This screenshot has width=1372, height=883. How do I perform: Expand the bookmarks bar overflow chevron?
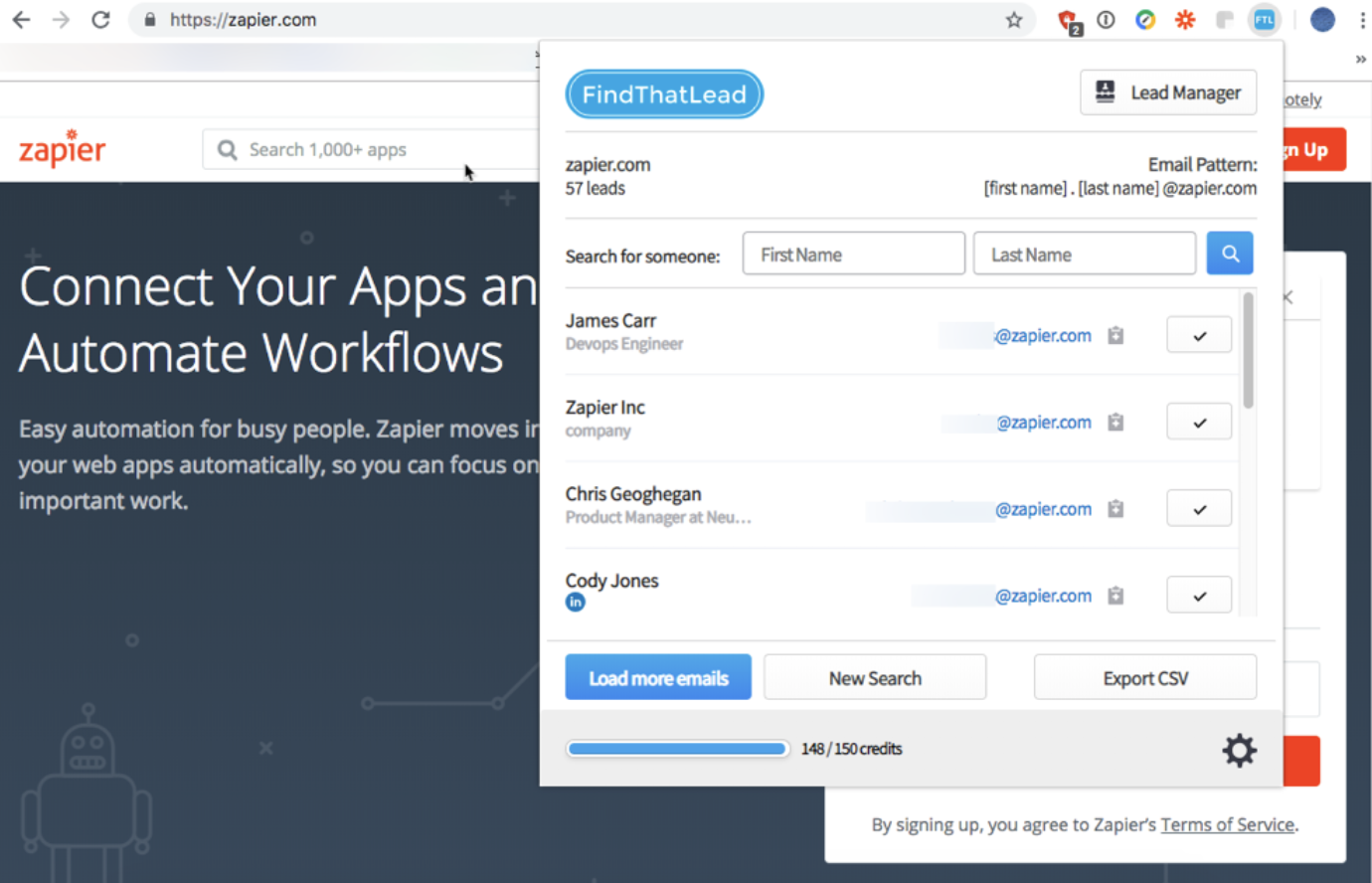coord(1360,60)
